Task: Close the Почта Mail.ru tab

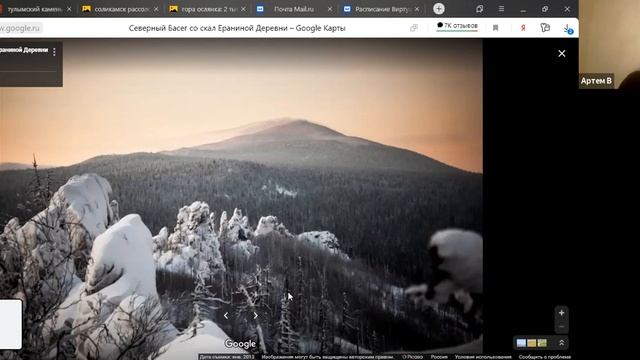Action: 330,9
